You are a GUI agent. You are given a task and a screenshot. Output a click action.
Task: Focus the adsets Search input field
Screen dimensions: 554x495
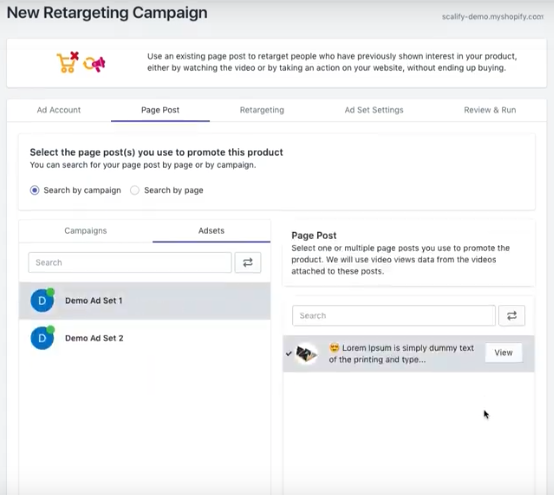click(130, 263)
